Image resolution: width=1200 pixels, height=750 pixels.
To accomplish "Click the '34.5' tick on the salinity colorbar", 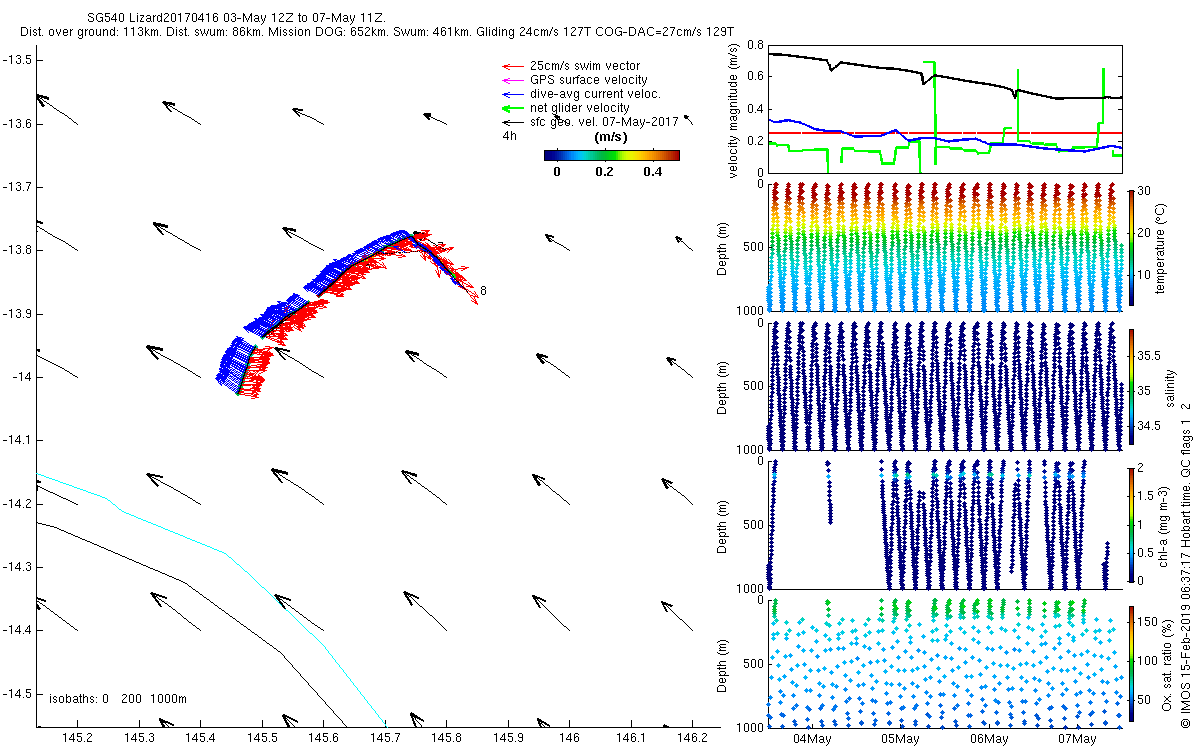I will click(x=1149, y=426).
